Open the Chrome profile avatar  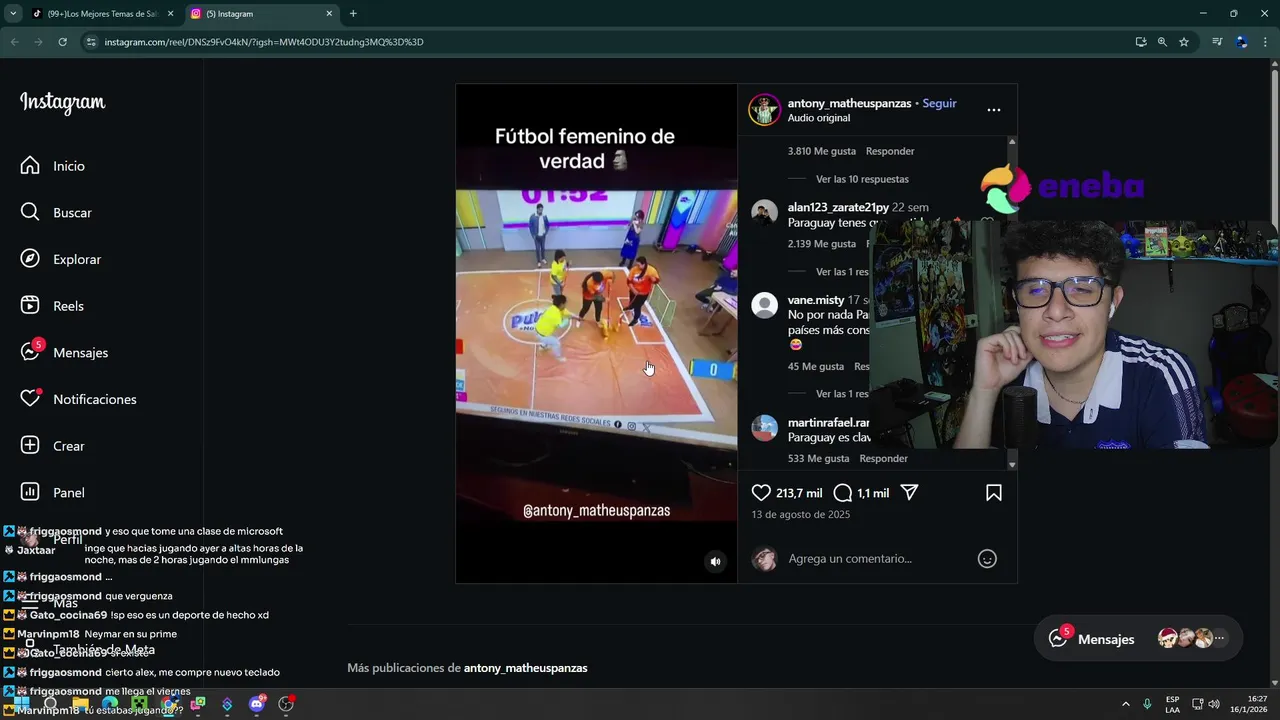1241,42
